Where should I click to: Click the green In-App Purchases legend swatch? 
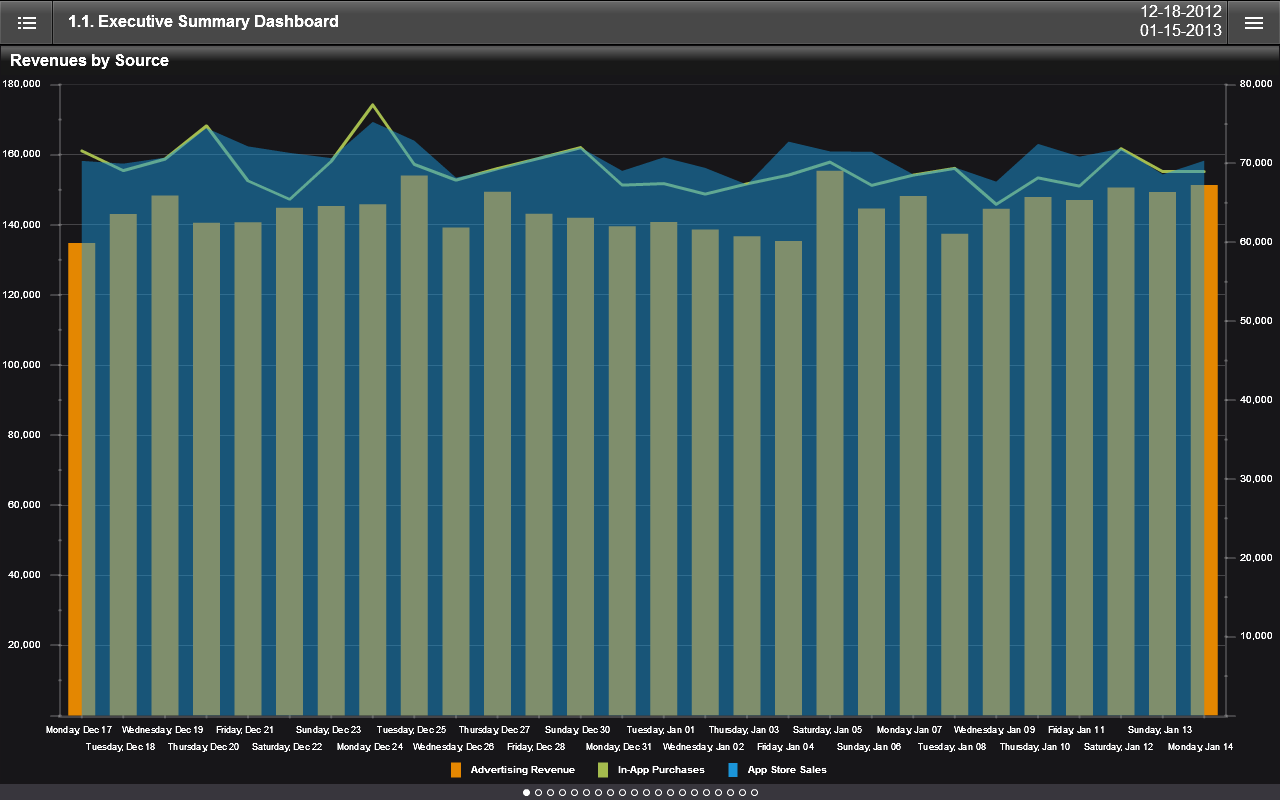603,770
